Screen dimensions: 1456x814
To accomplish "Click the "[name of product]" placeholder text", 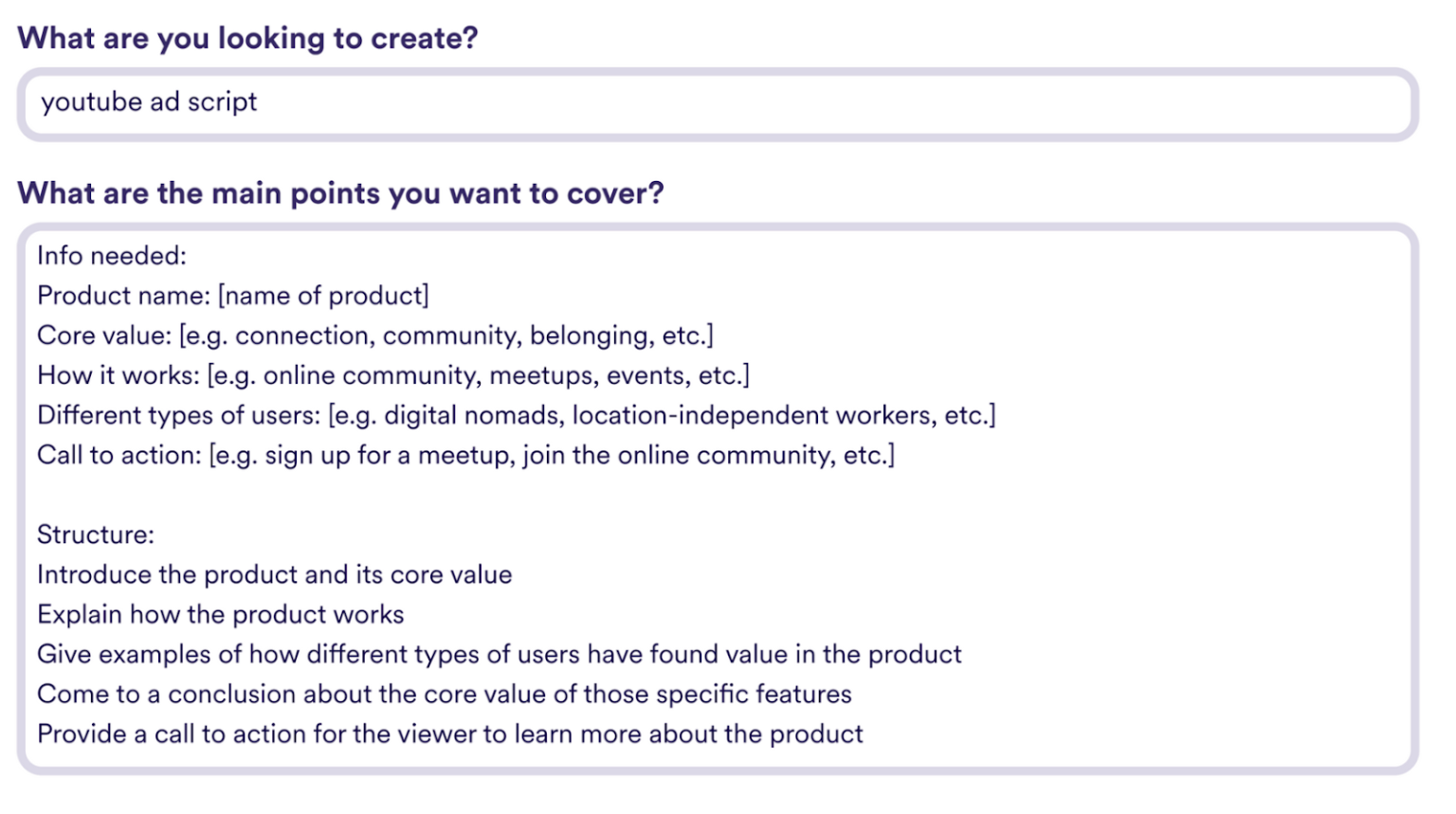I will click(323, 296).
